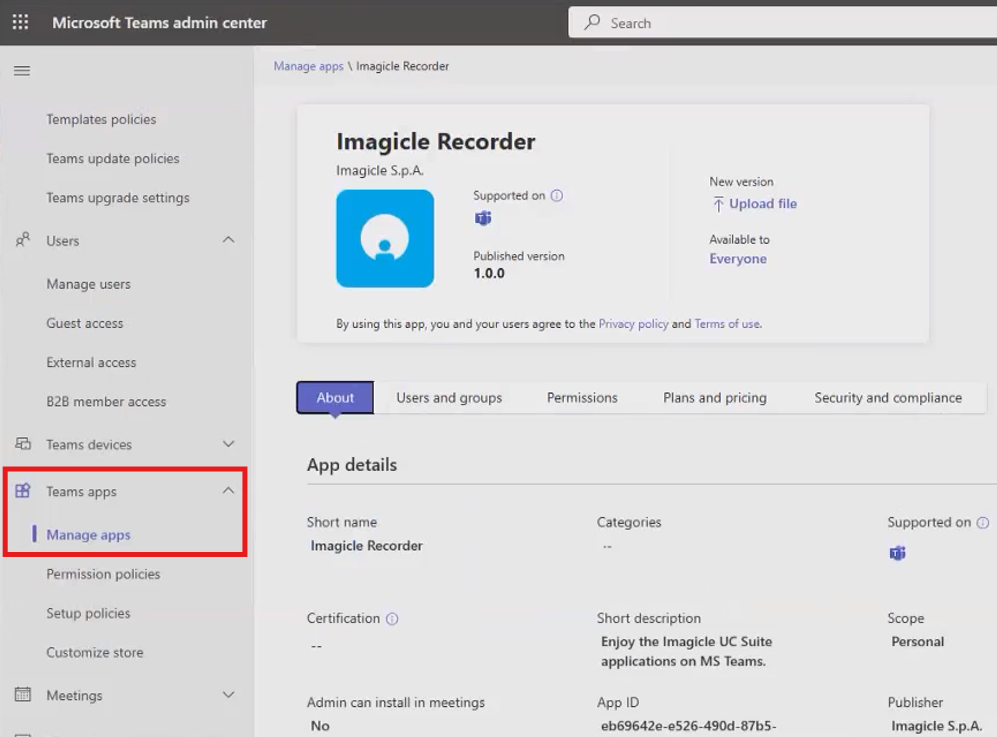Image resolution: width=997 pixels, height=737 pixels.
Task: Click the Meetings calendar sidebar icon
Action: [23, 695]
